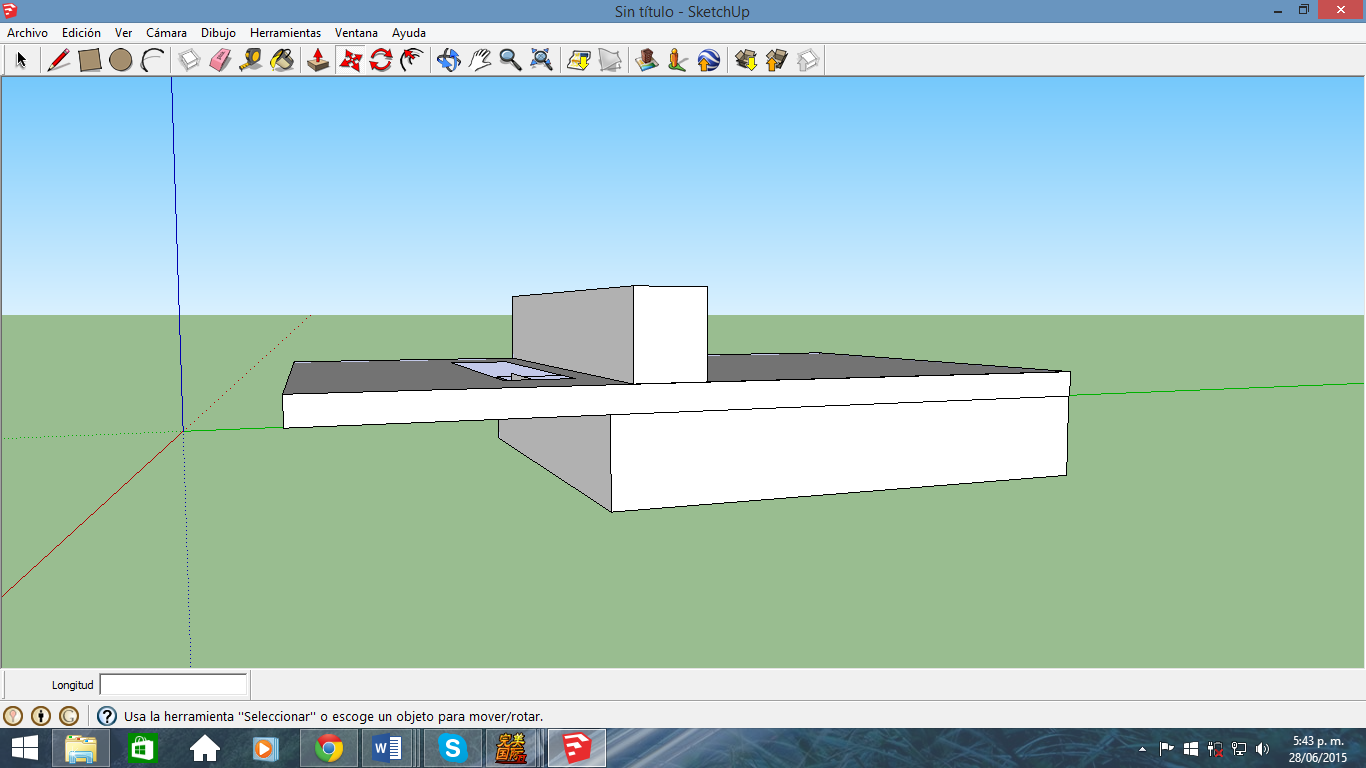Click the white tower box face

tap(670, 334)
